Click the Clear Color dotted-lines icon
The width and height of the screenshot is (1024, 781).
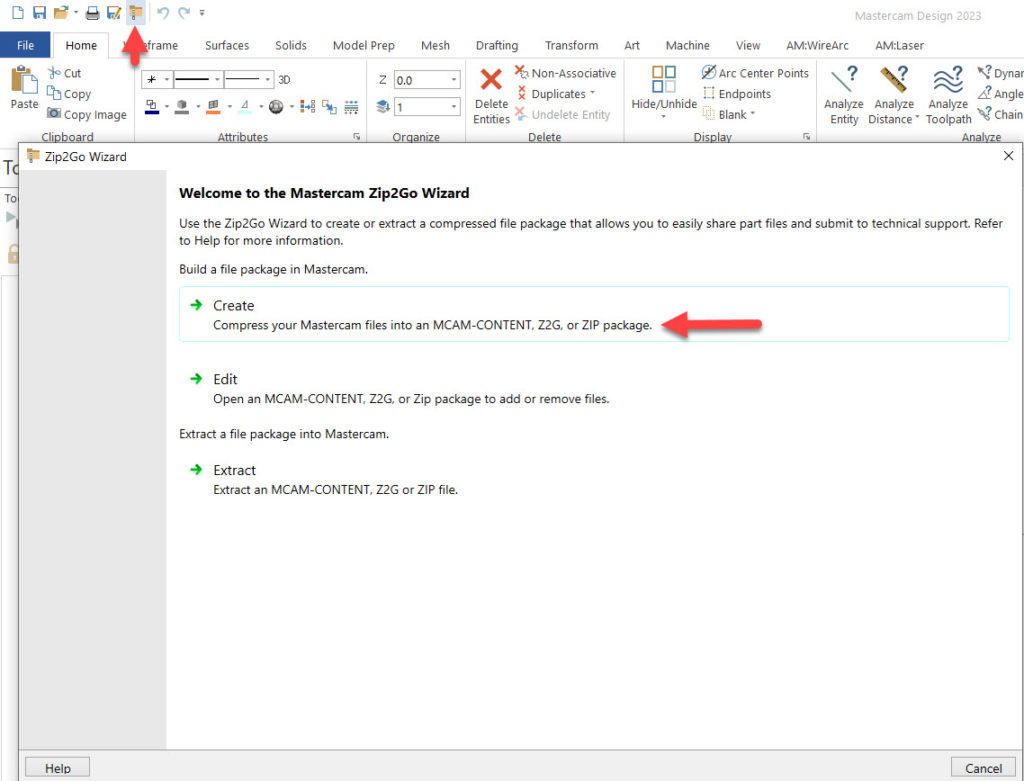coord(351,106)
